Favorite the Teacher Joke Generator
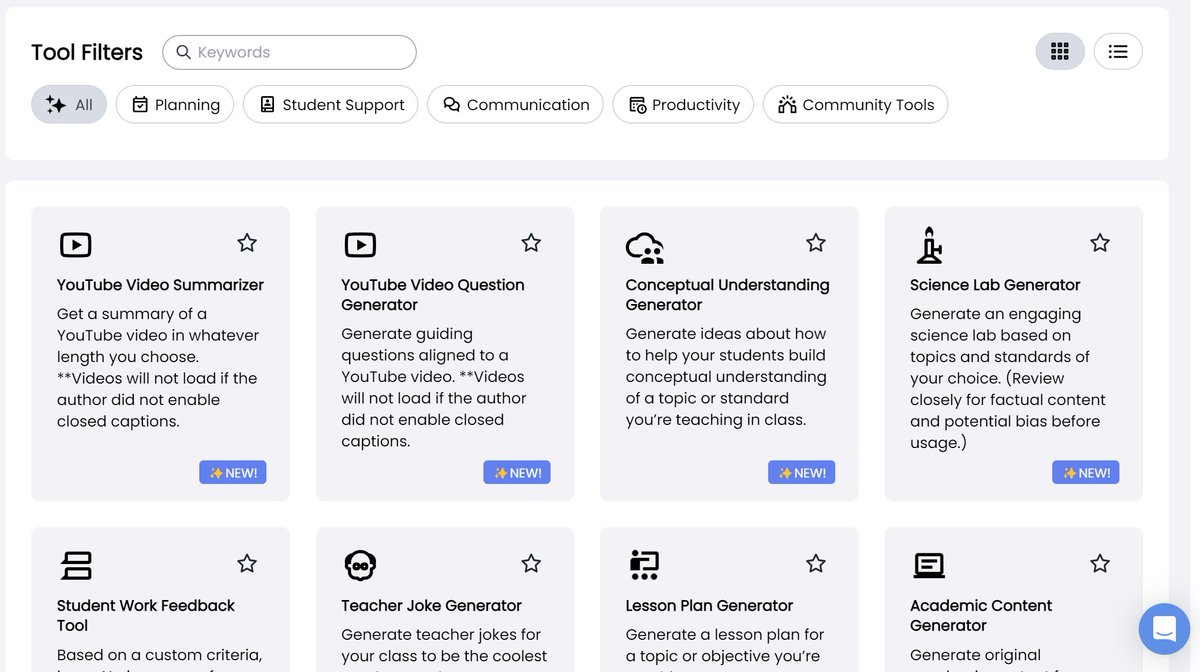 click(531, 563)
